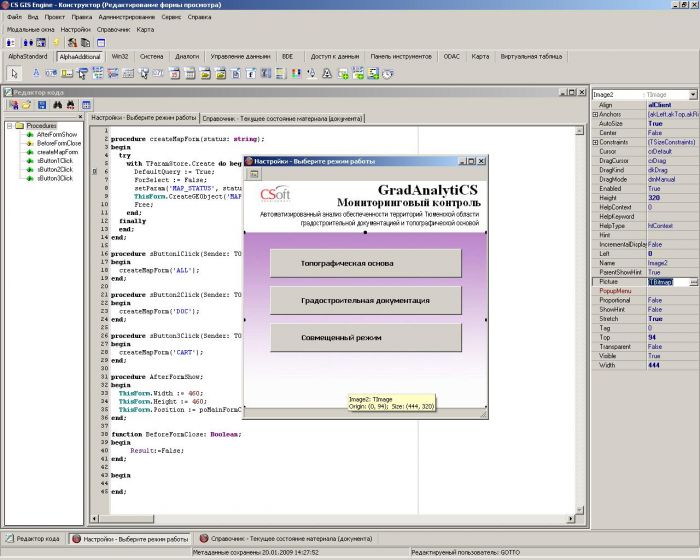Open the Справка menu

pyautogui.click(x=199, y=17)
